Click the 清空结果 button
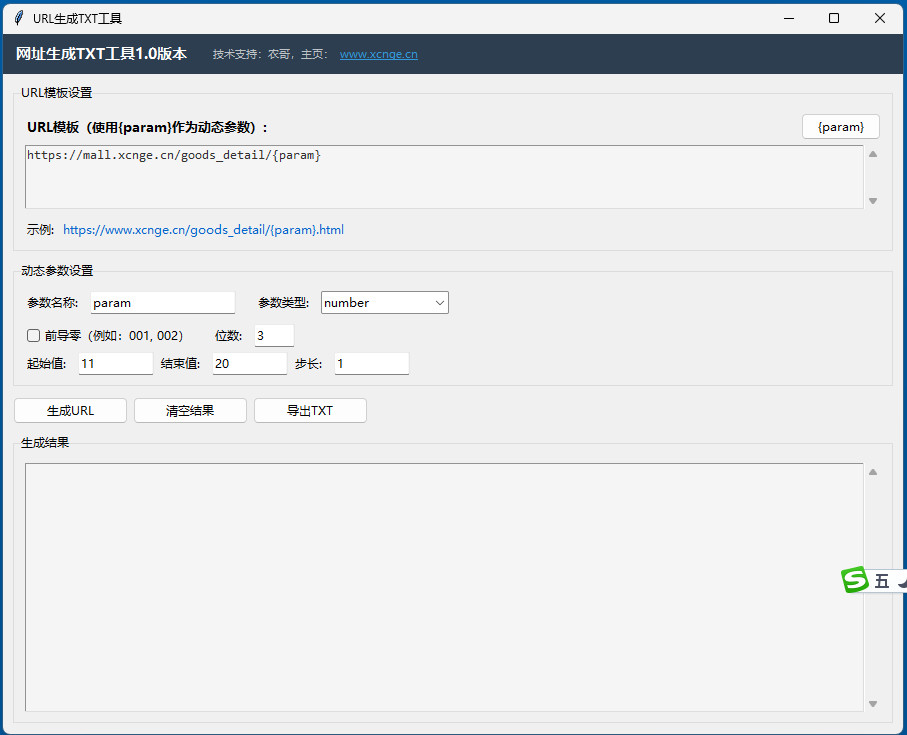The image size is (907, 735). 190,411
